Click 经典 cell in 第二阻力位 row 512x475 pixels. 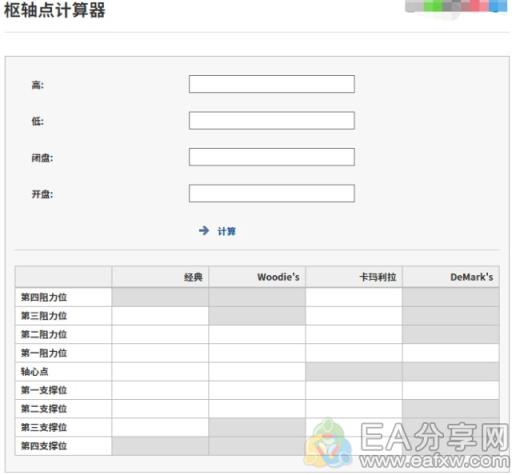point(160,334)
